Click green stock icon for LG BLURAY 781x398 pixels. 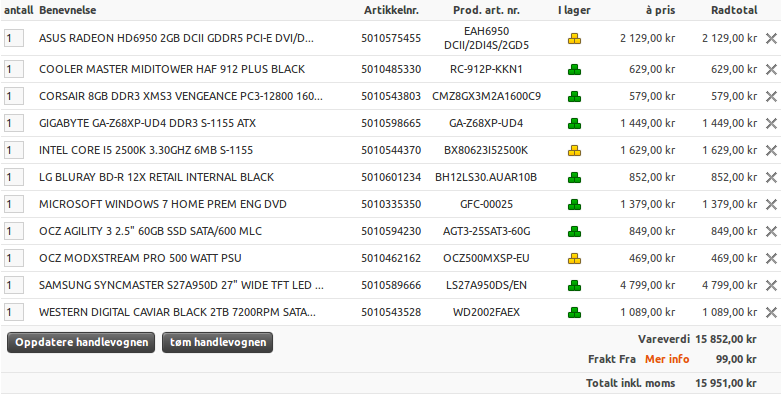(x=574, y=177)
